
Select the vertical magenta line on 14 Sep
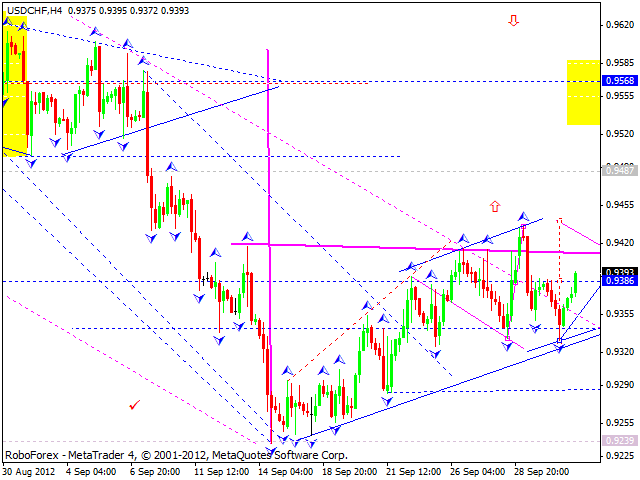(x=269, y=245)
